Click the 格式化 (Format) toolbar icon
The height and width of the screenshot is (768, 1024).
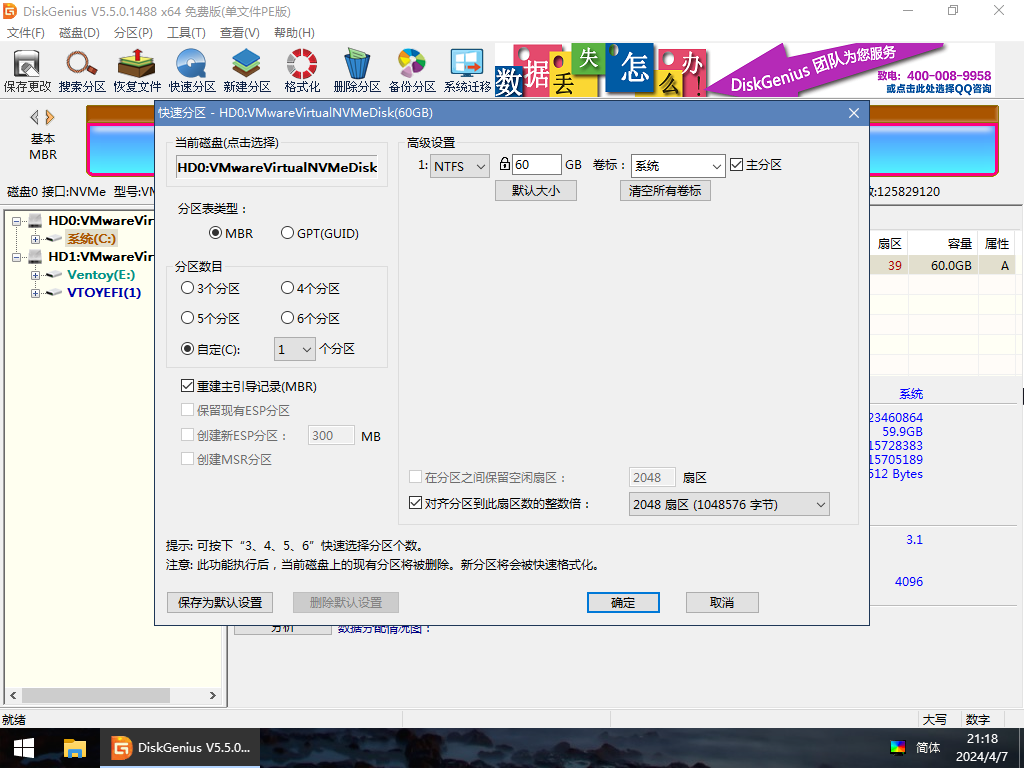click(300, 68)
